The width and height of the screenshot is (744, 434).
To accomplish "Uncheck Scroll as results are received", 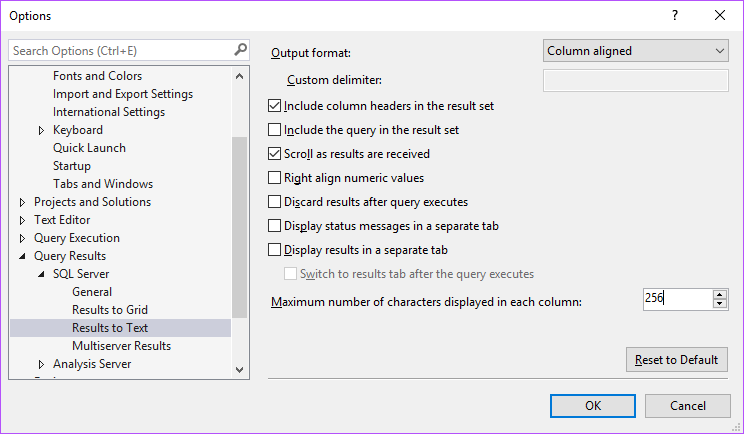I will pos(275,154).
